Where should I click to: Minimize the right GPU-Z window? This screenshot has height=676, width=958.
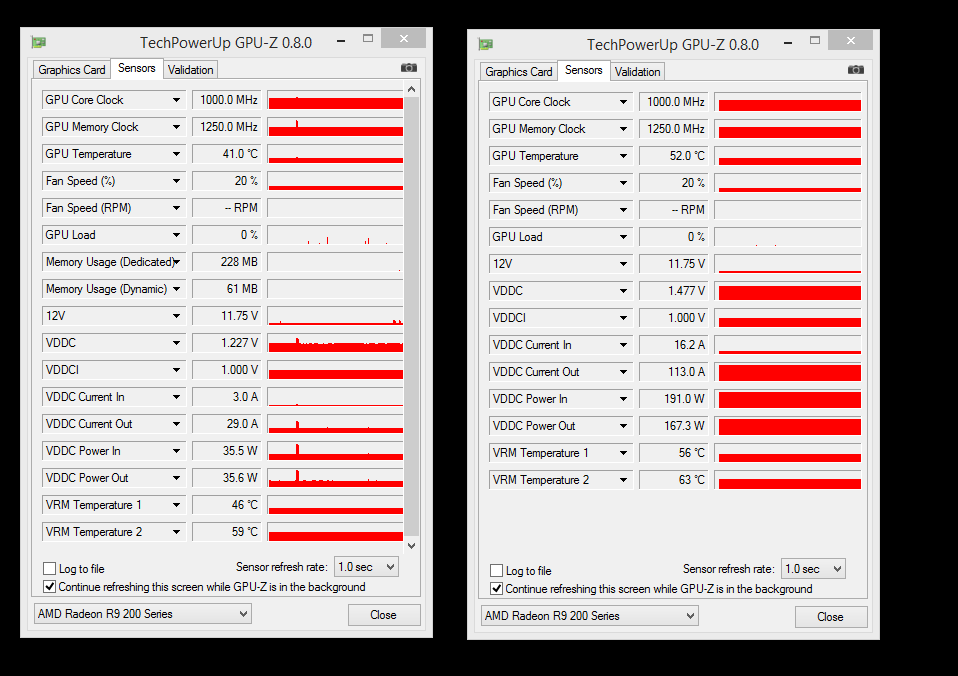click(788, 42)
